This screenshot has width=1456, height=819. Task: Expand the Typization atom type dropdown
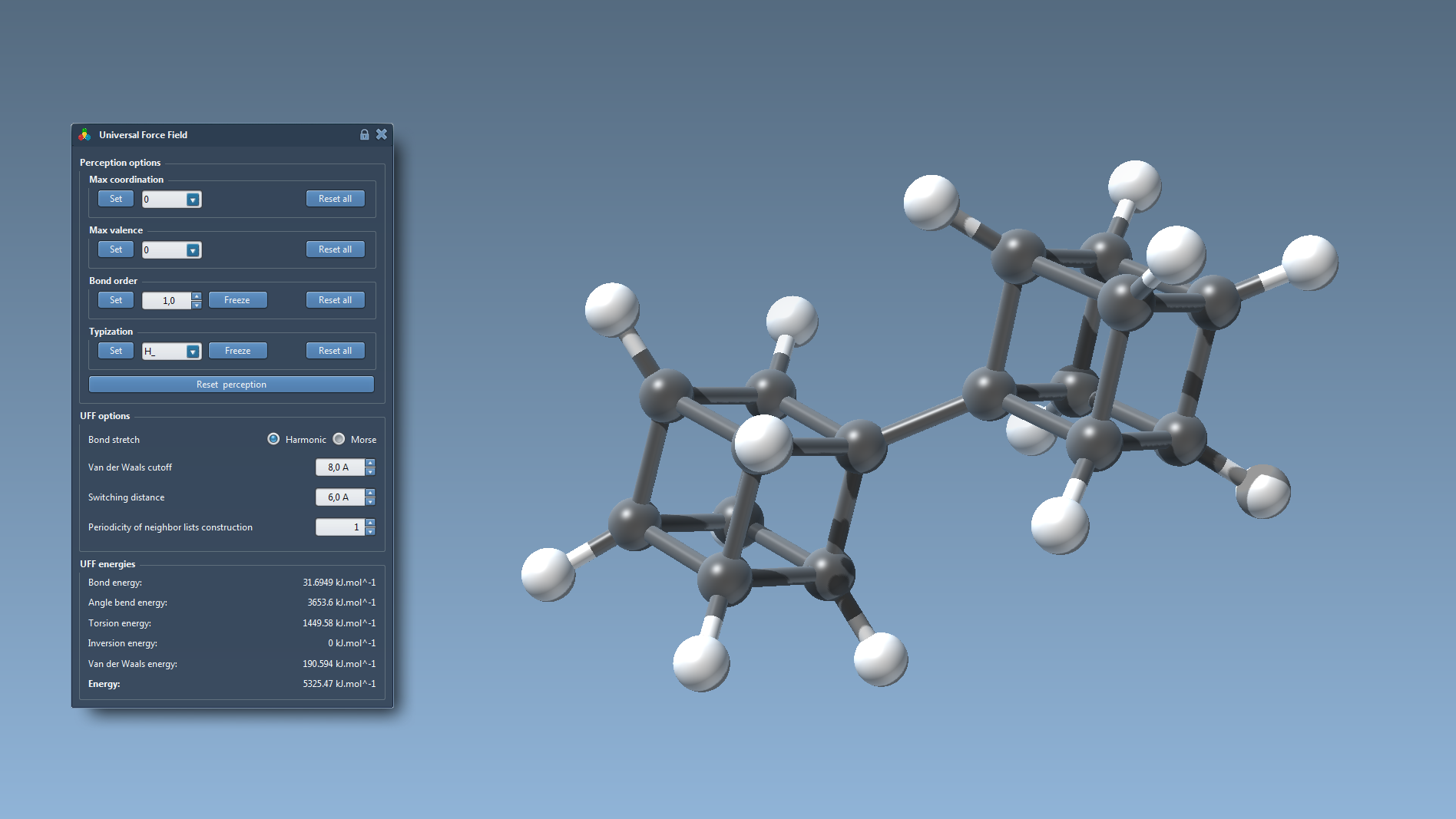coord(193,352)
